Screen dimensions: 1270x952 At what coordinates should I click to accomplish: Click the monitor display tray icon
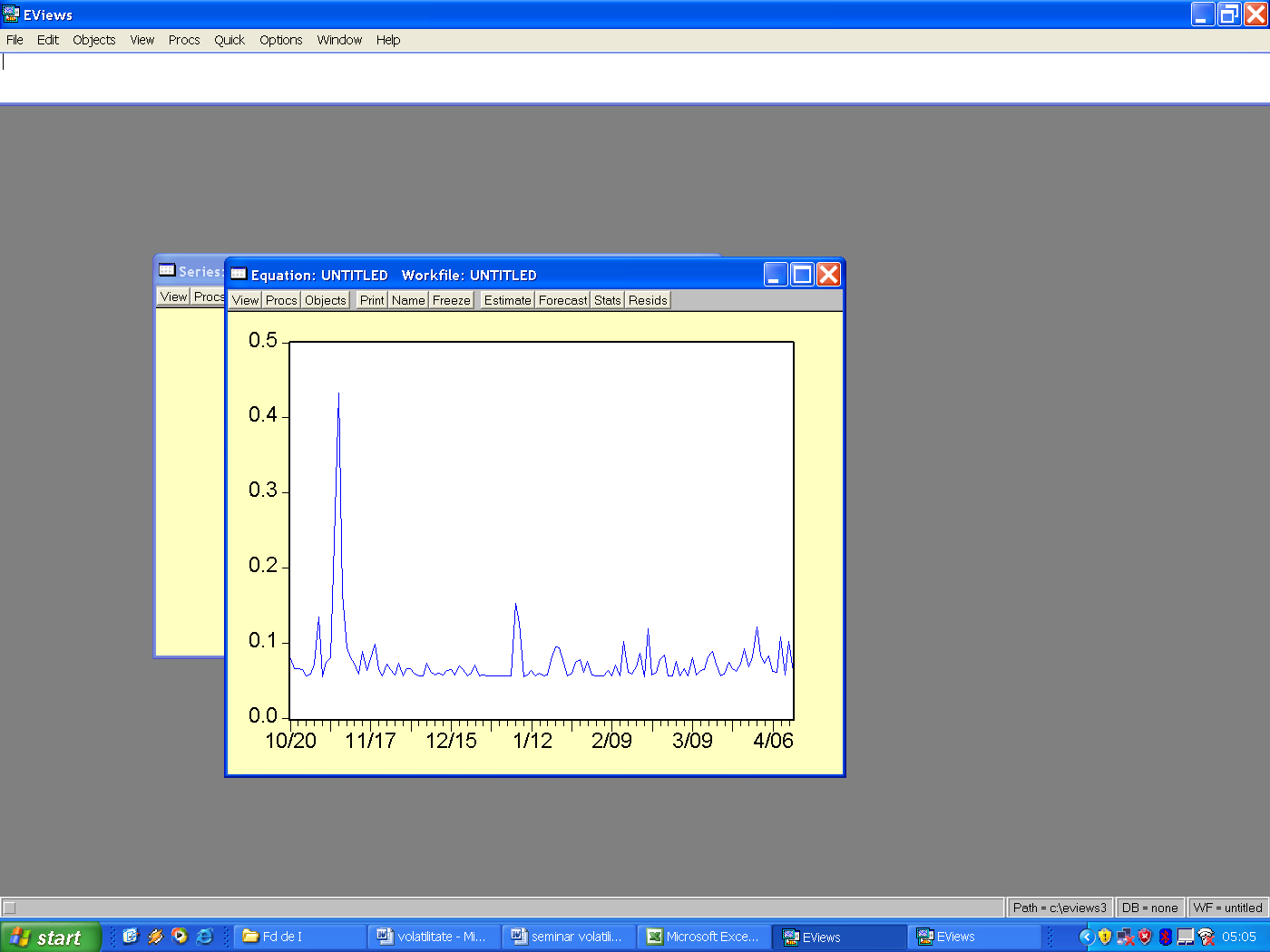coord(1186,937)
